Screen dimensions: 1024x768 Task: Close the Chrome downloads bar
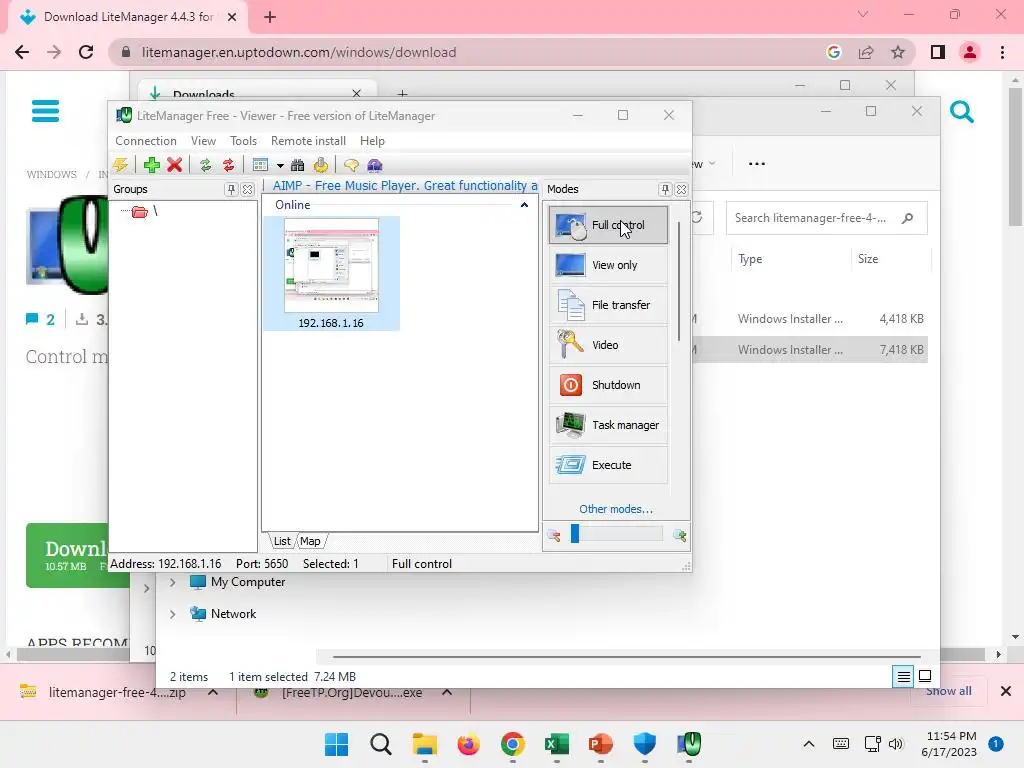click(1006, 691)
